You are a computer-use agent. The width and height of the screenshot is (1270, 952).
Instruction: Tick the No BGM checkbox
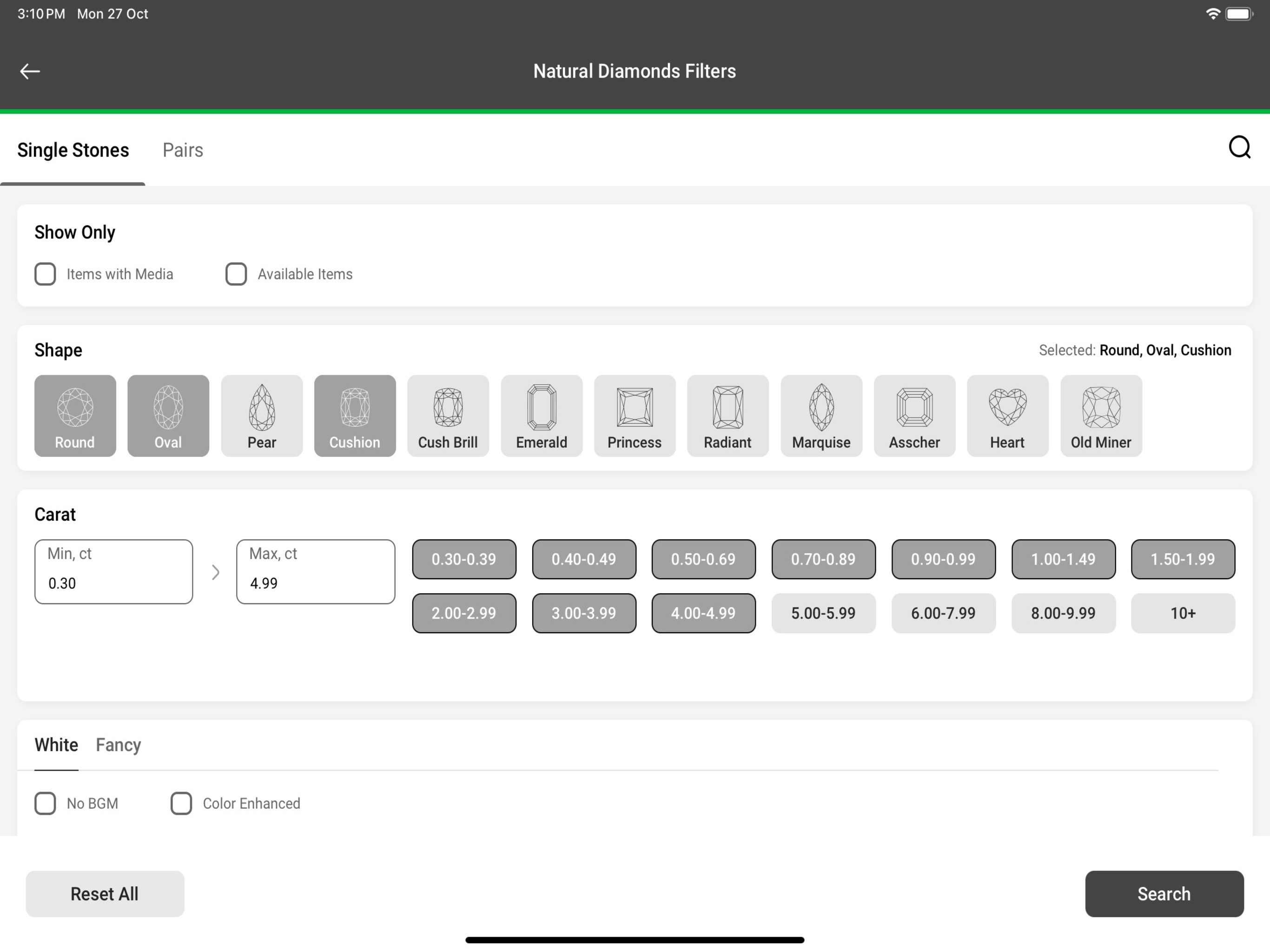[46, 803]
